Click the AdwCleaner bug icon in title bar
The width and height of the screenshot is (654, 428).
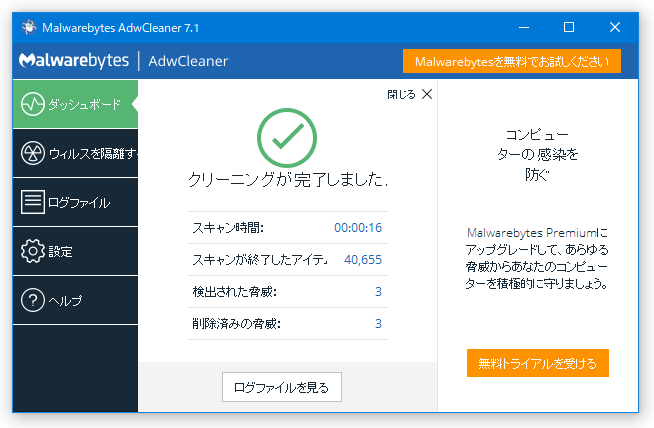(x=29, y=28)
